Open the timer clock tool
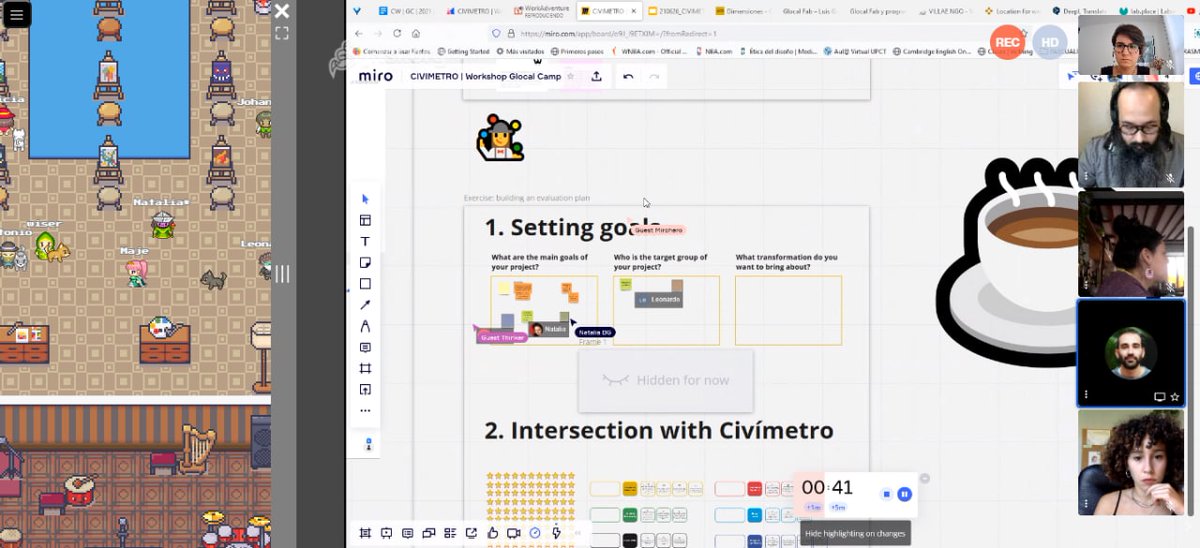The width and height of the screenshot is (1200, 548). pyautogui.click(x=535, y=533)
